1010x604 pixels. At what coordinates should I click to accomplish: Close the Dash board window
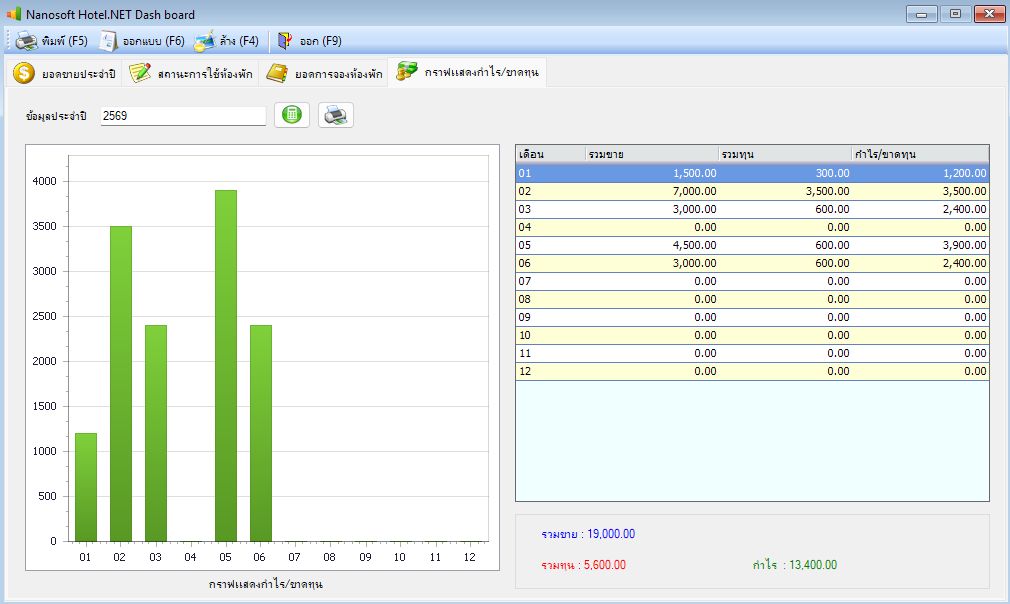989,14
